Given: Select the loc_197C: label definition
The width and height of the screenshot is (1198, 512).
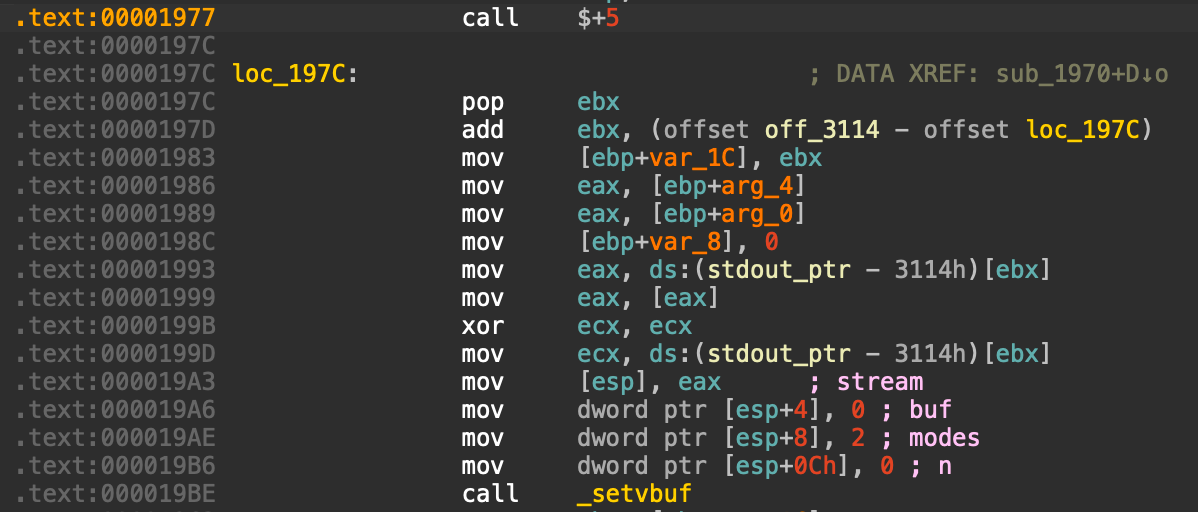Looking at the screenshot, I should coord(295,74).
